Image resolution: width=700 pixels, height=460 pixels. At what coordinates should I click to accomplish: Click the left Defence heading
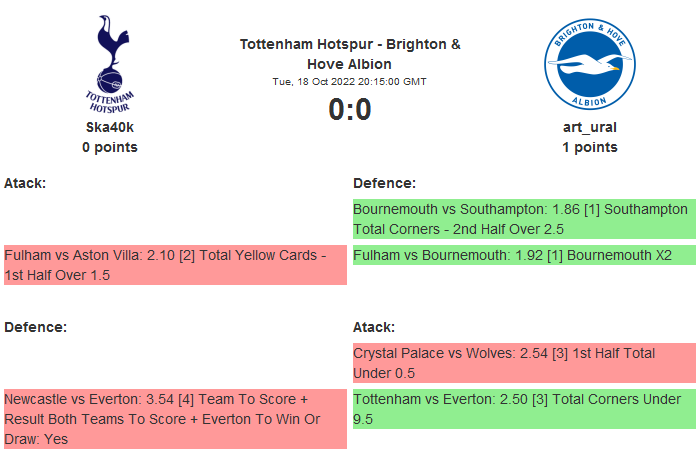coord(35,327)
